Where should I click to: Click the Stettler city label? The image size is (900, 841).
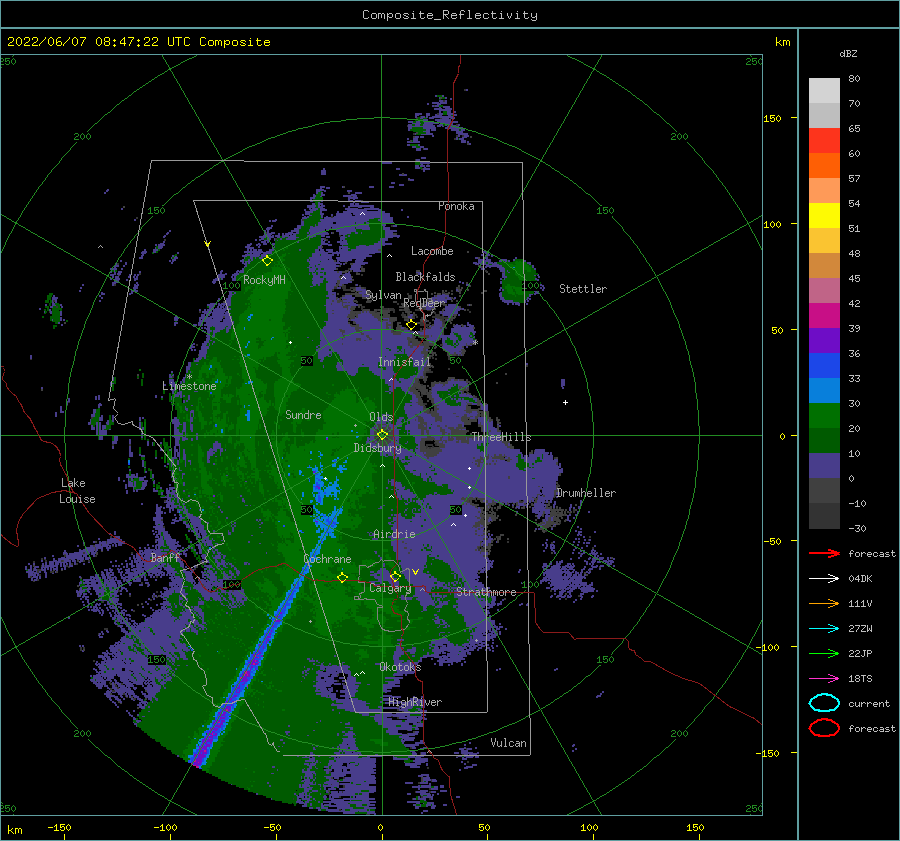(583, 289)
